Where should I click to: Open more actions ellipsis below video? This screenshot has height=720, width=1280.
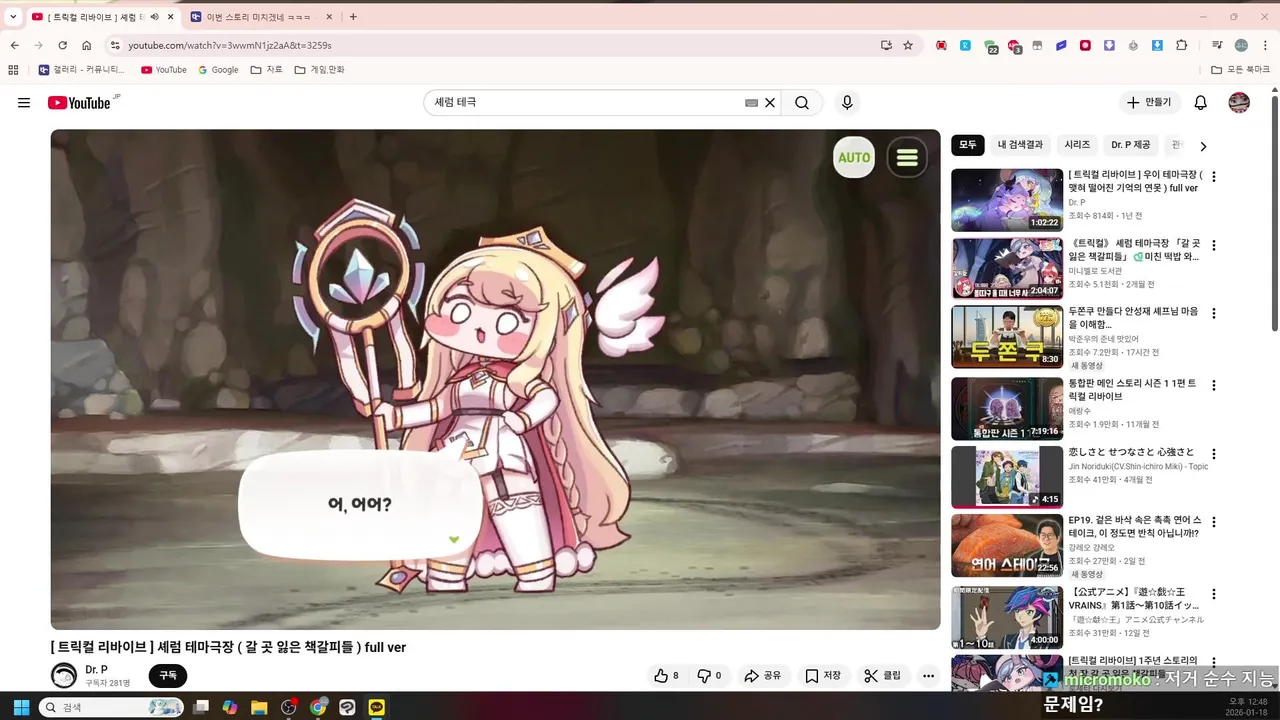pos(929,676)
